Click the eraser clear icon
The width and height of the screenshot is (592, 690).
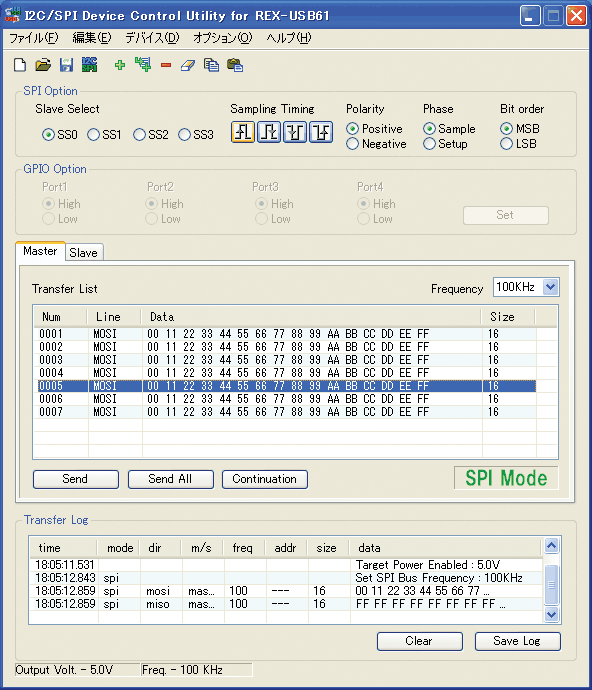click(188, 66)
